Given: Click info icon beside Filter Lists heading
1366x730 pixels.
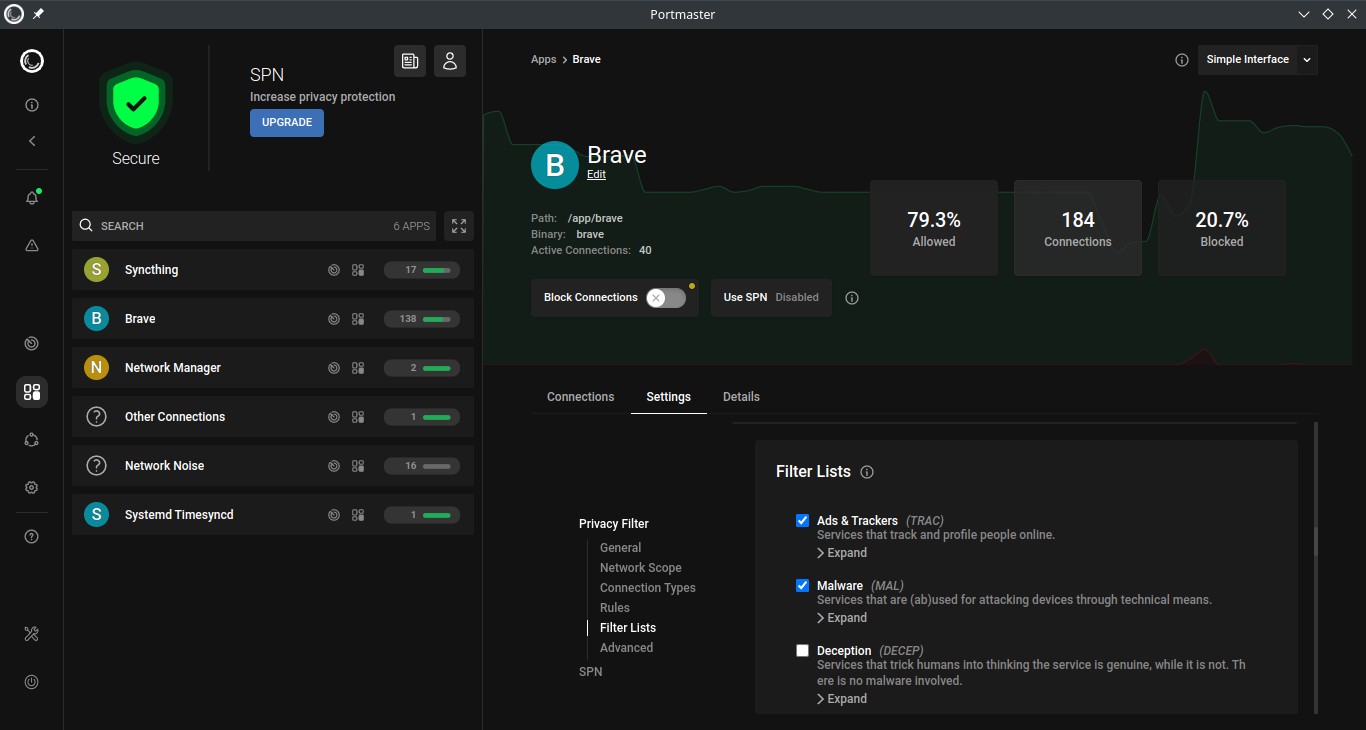Looking at the screenshot, I should pyautogui.click(x=867, y=472).
